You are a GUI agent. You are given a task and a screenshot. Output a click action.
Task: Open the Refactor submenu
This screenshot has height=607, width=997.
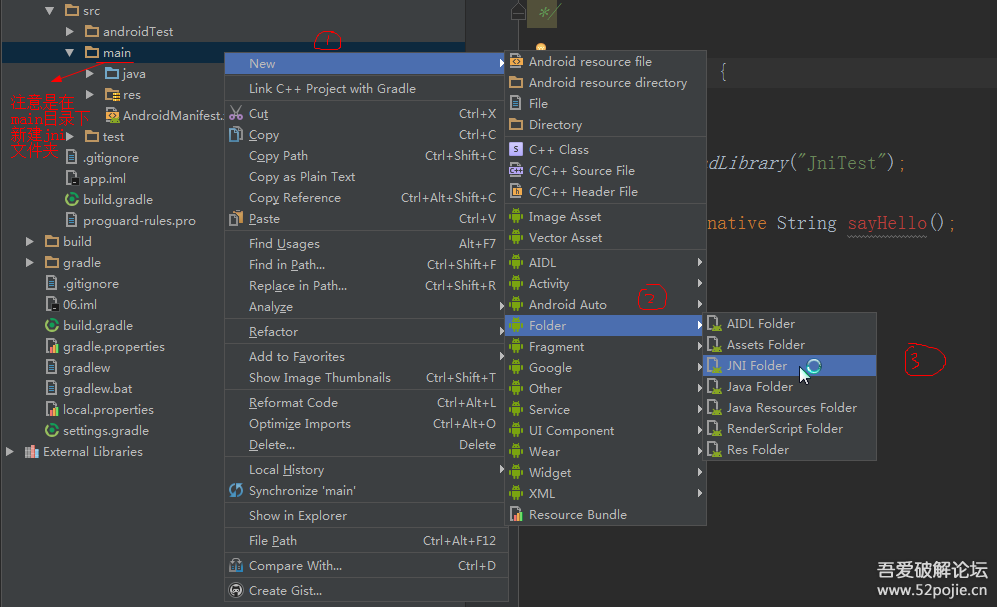(x=366, y=331)
